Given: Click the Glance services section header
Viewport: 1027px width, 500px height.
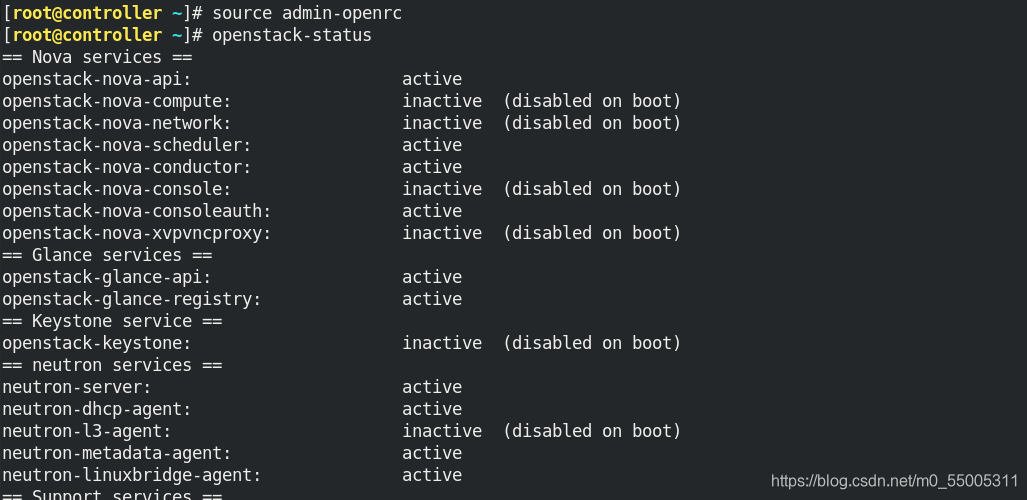Looking at the screenshot, I should 107,255.
